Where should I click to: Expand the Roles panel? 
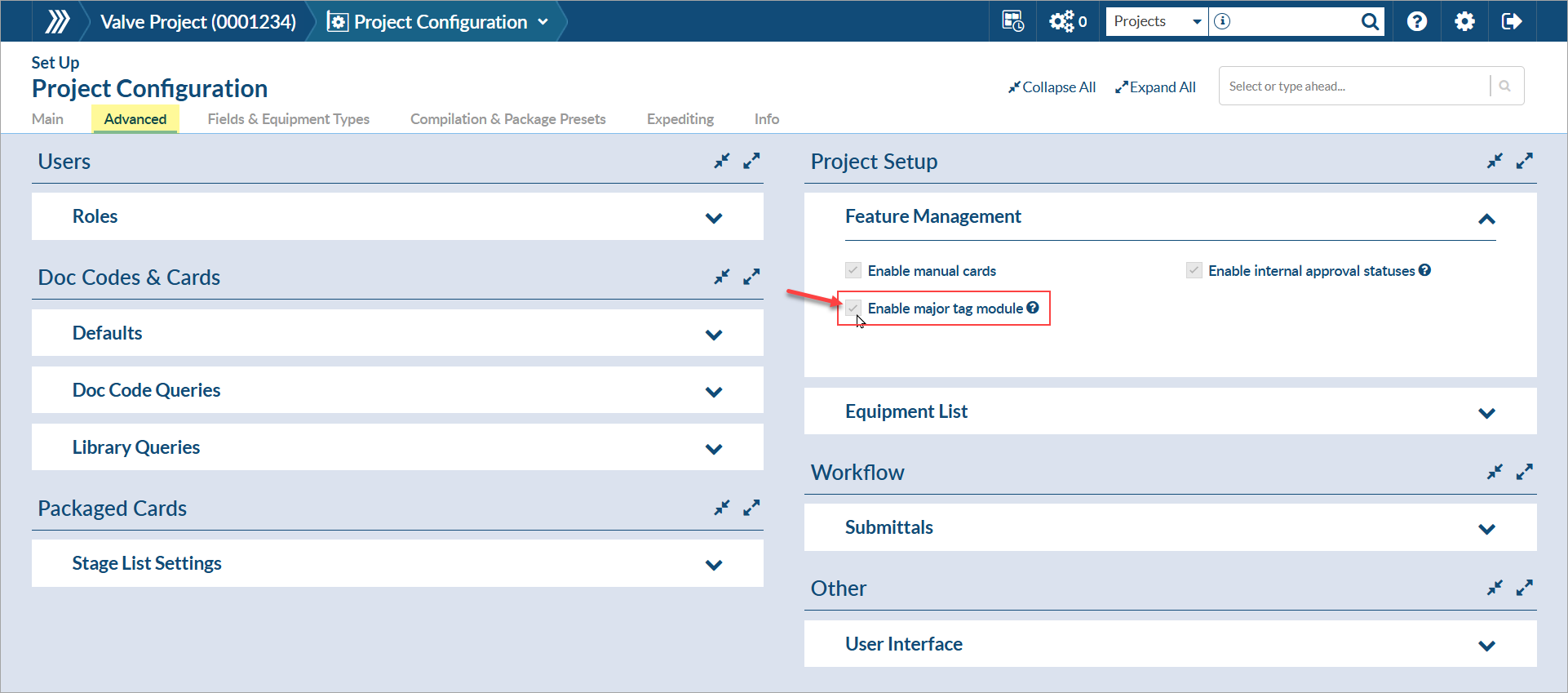tap(714, 218)
